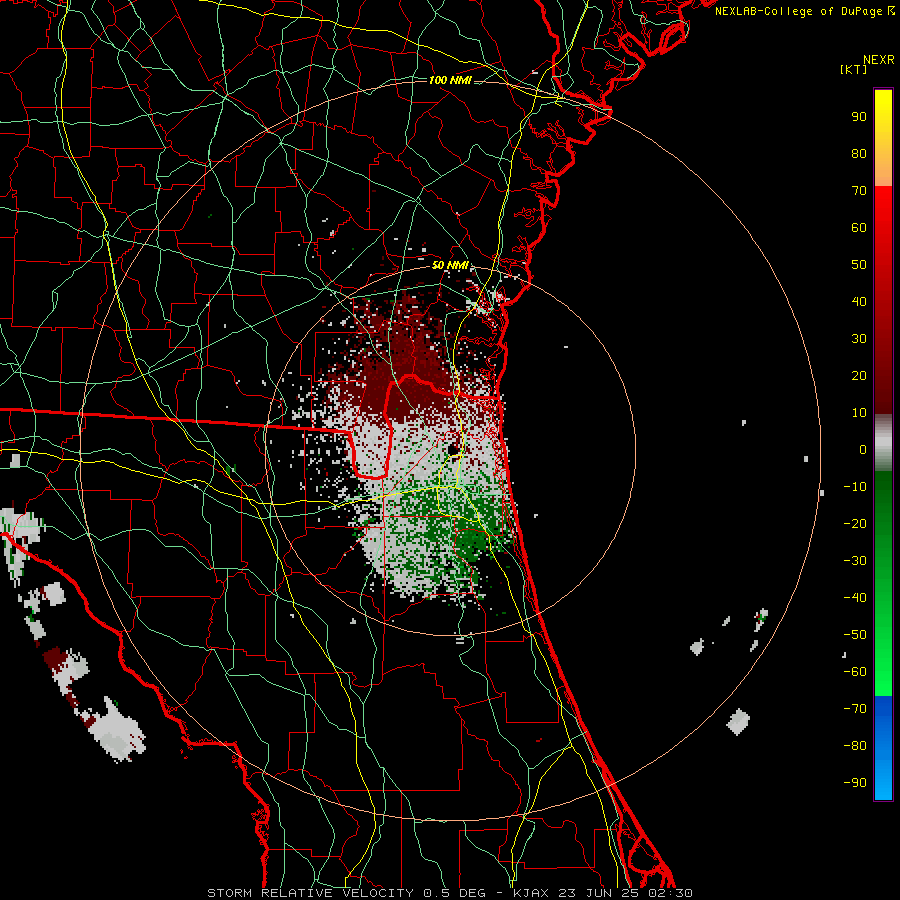The image size is (900, 900).
Task: Click the -20 value on the velocity scale
Action: (x=855, y=523)
